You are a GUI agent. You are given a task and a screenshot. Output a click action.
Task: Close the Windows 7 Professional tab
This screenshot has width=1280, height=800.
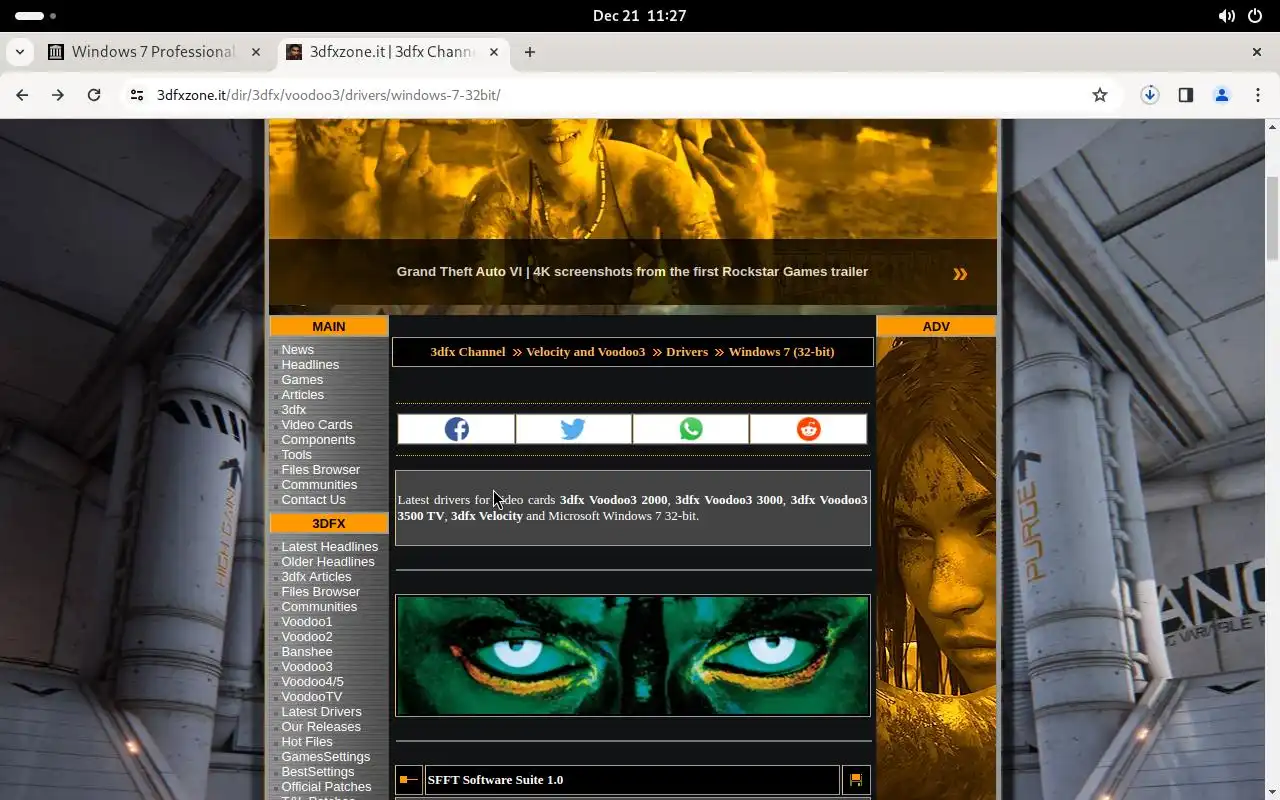coord(256,52)
